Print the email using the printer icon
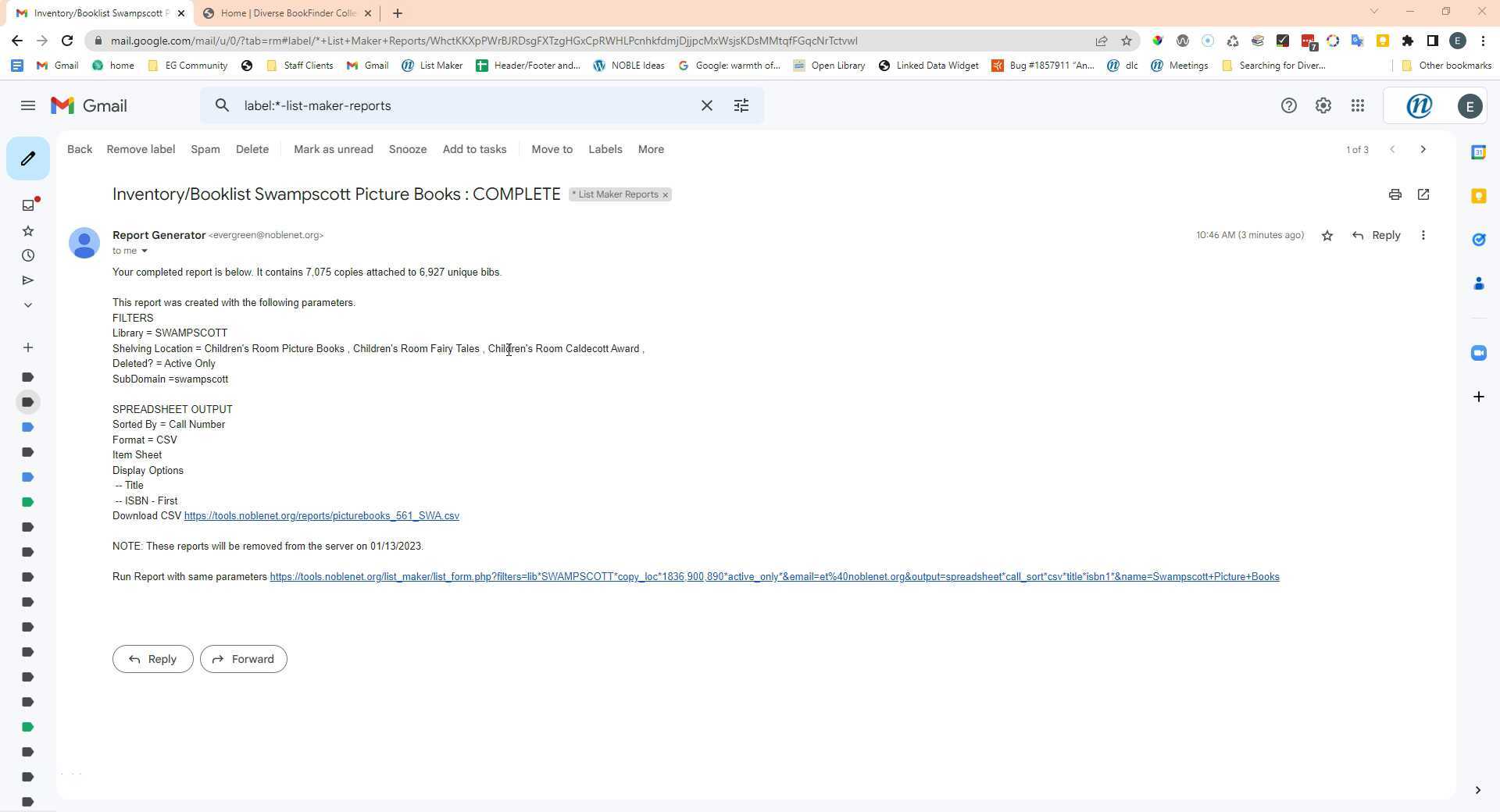 pos(1395,194)
